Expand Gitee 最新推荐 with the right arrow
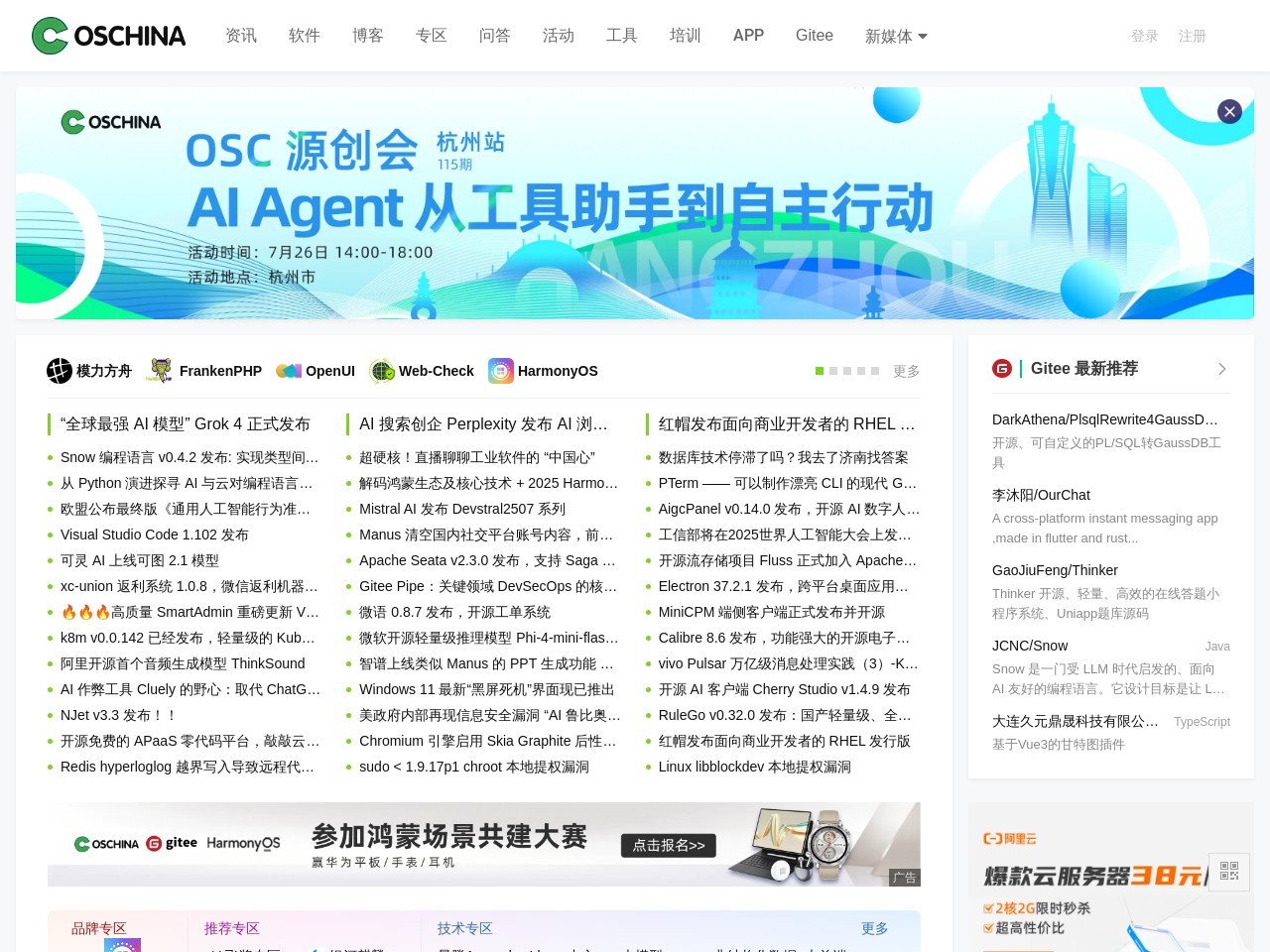Viewport: 1270px width, 952px height. [1222, 368]
